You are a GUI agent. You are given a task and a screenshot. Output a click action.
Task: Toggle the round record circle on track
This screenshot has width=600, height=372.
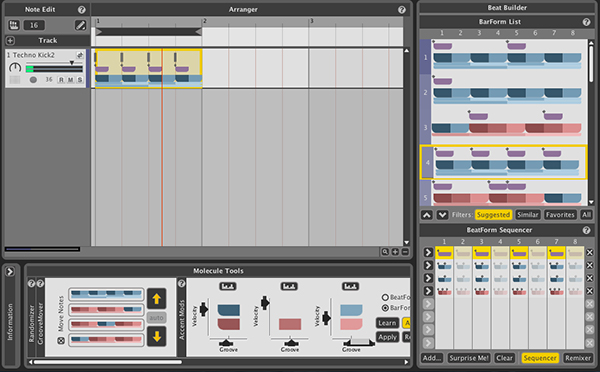(x=33, y=80)
